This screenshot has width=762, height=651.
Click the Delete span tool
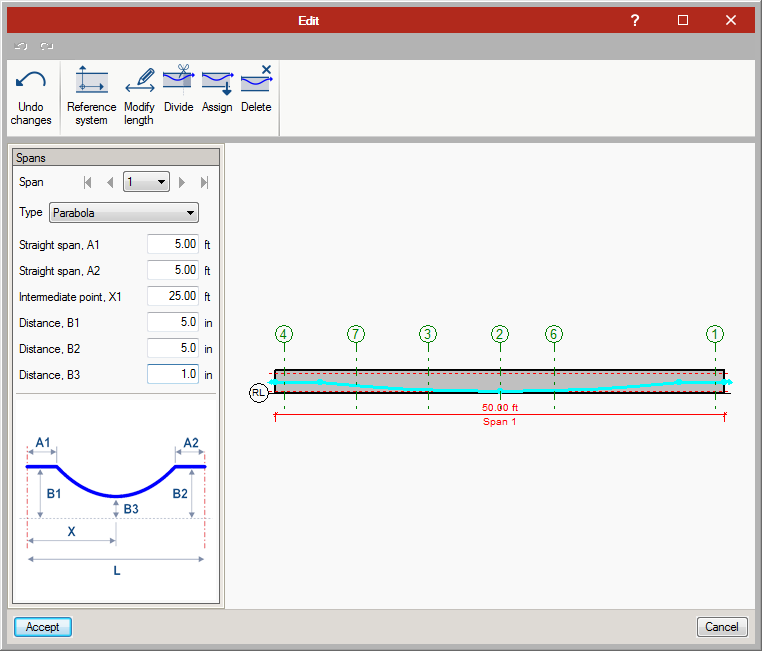coord(256,91)
